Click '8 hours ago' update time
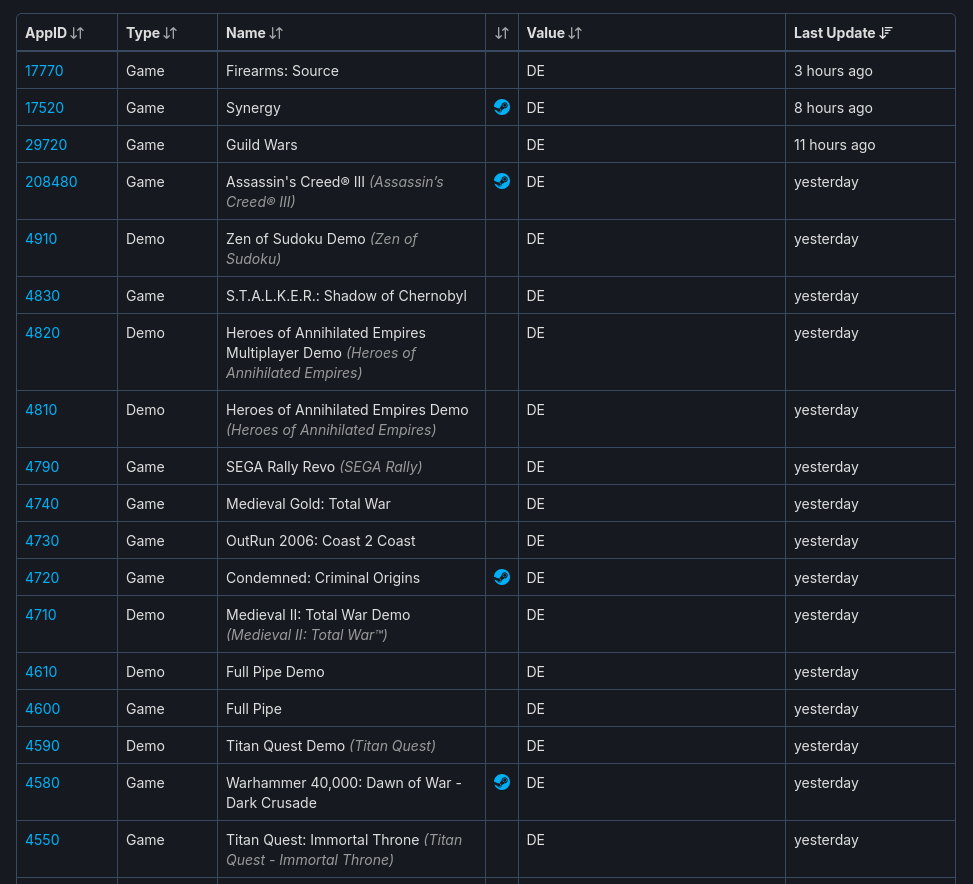The image size is (973, 884). click(x=833, y=108)
